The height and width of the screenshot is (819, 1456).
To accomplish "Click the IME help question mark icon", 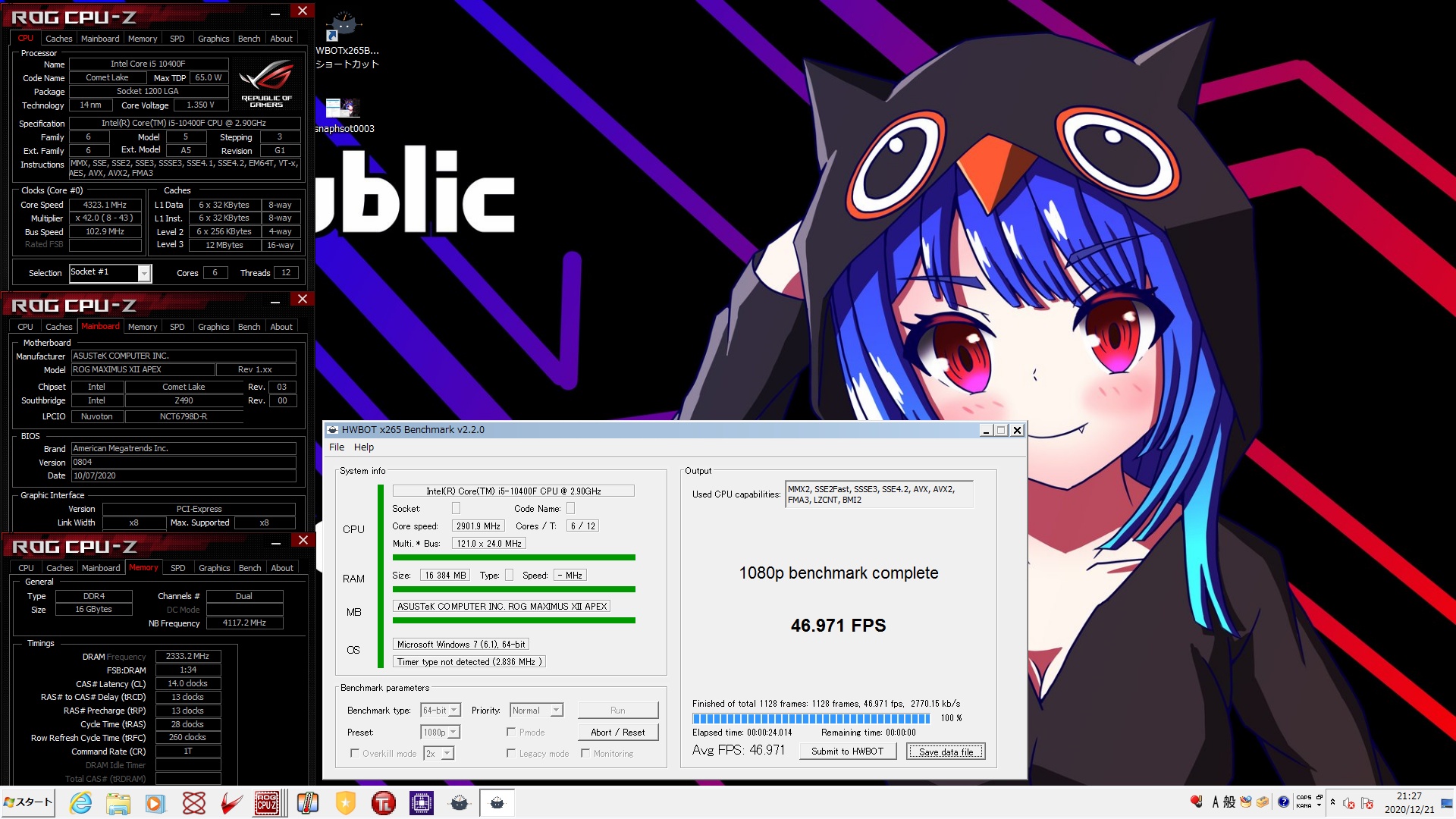I will pos(1283,802).
